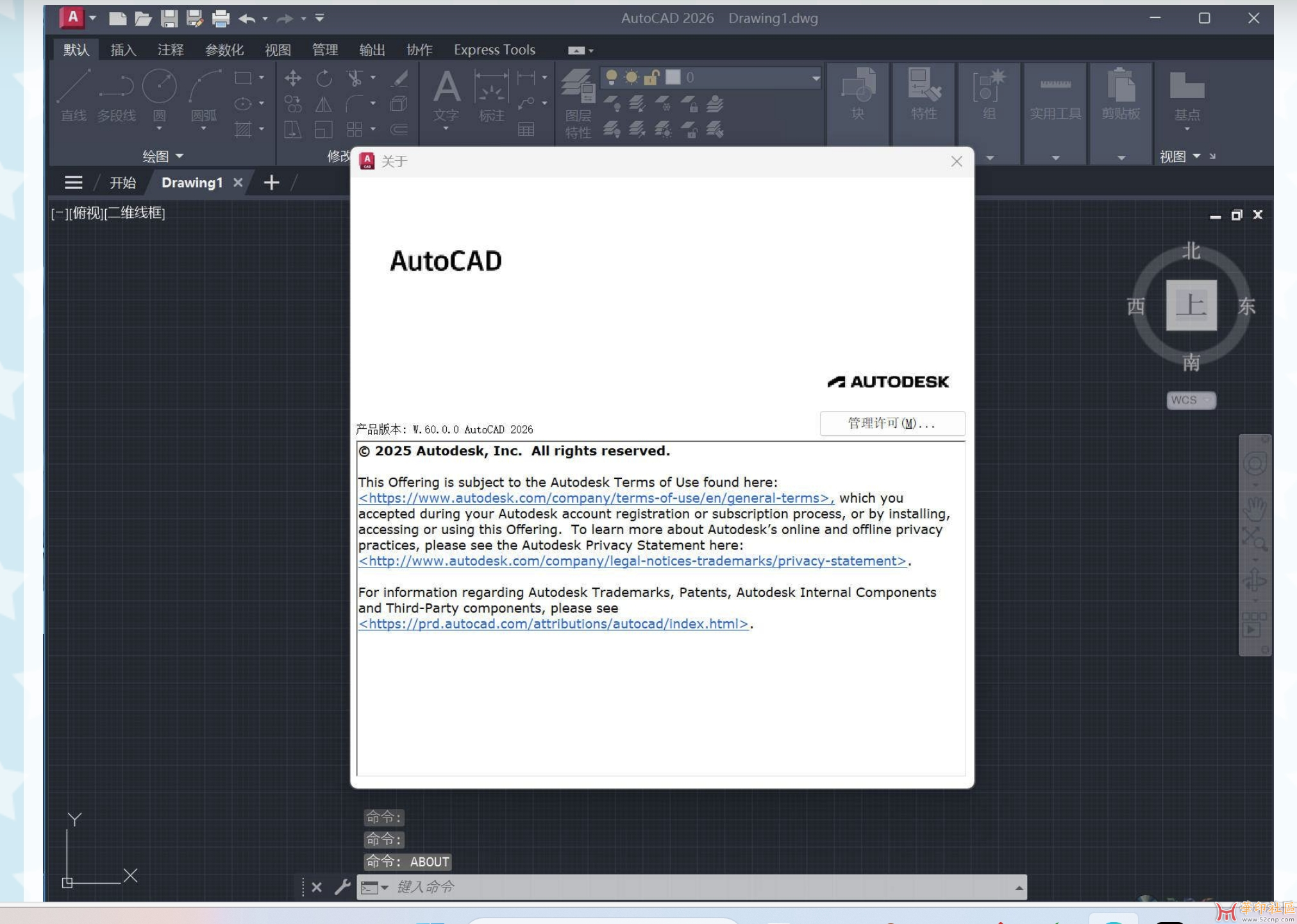Toggle layer lock padlock icon
Viewport: 1297px width, 924px height.
click(651, 78)
